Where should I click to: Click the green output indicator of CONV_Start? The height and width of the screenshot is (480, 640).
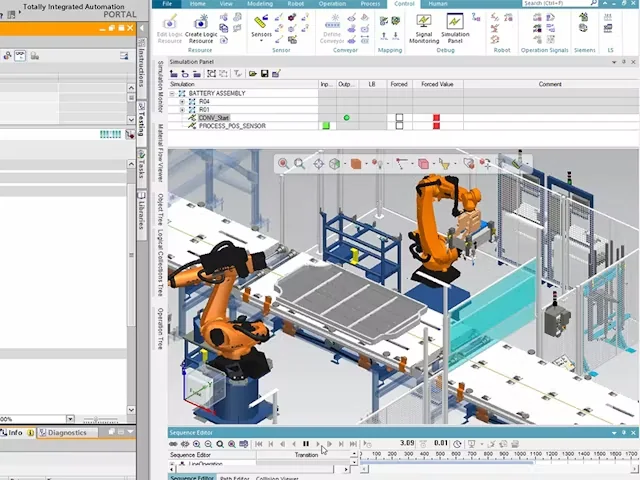[347, 118]
